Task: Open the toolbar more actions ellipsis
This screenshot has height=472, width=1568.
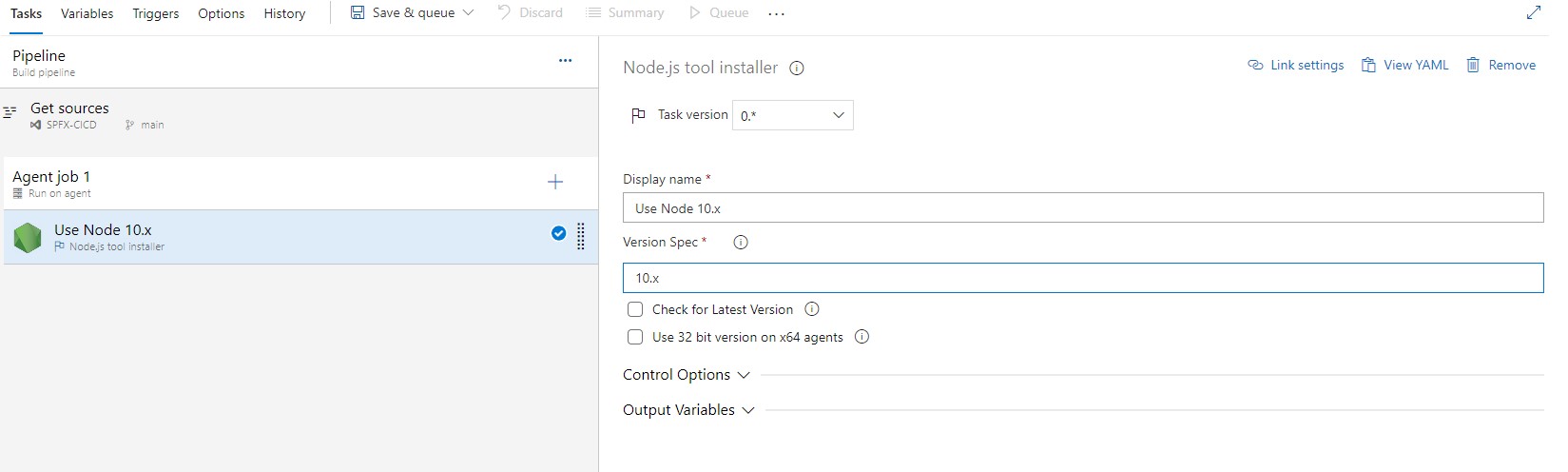Action: coord(776,13)
